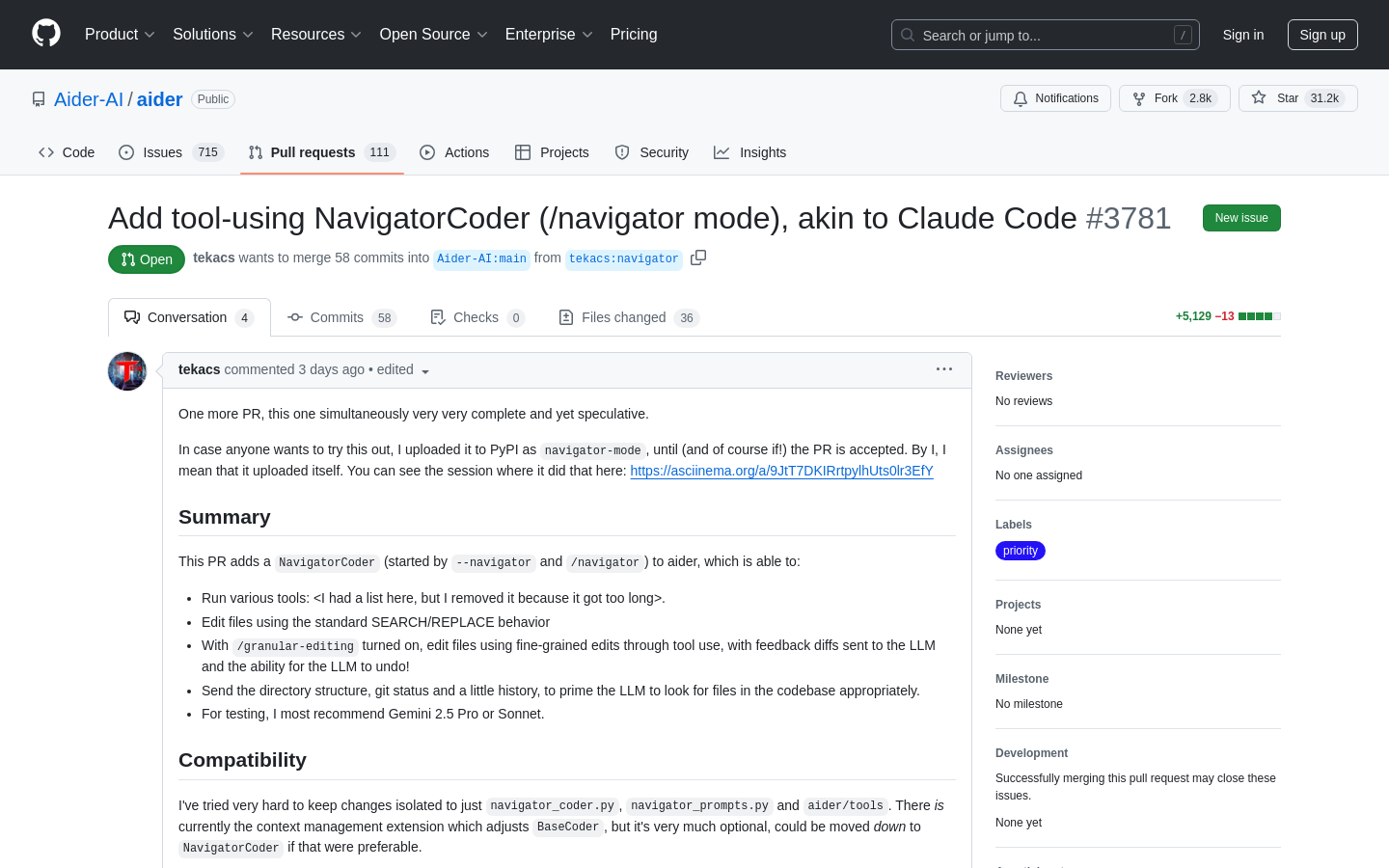1389x868 pixels.
Task: Open the asciinema session link
Action: 781,471
